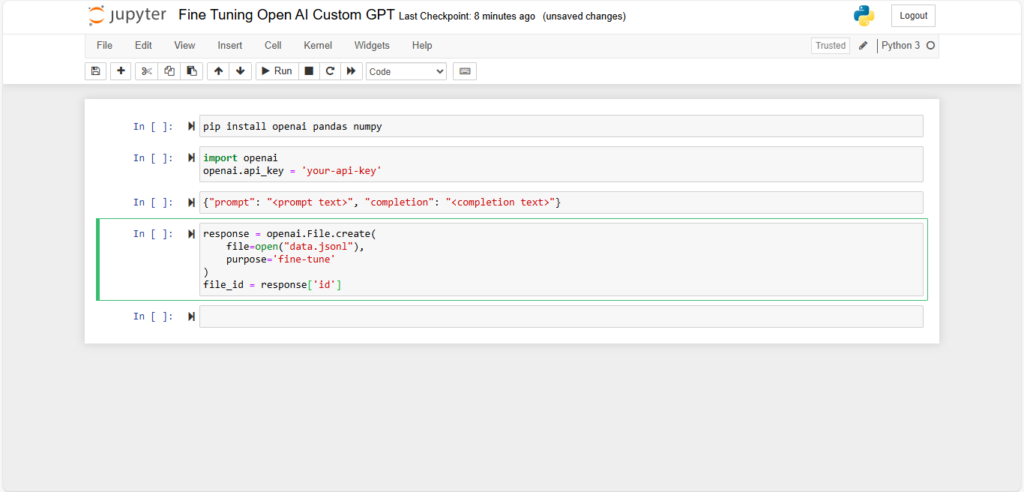Screen dimensions: 1024x492
Task: Click the "<completion text>" string
Action: (501, 203)
